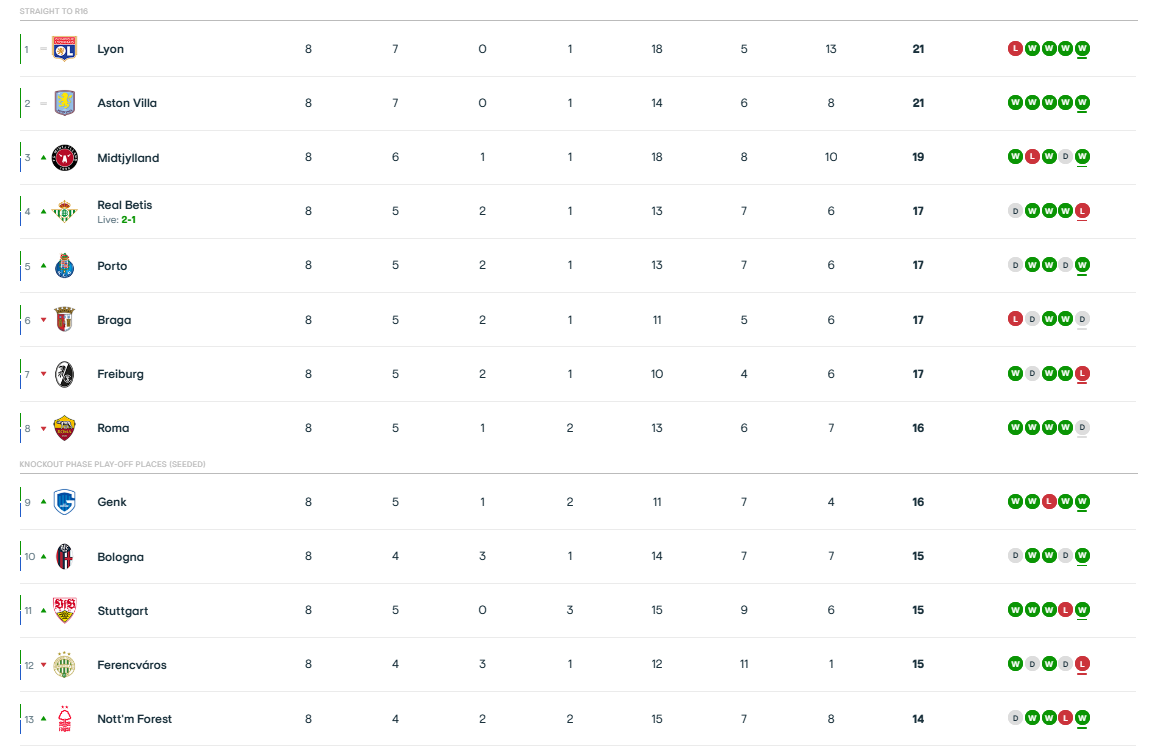Open the Bologna team page link

120,557
